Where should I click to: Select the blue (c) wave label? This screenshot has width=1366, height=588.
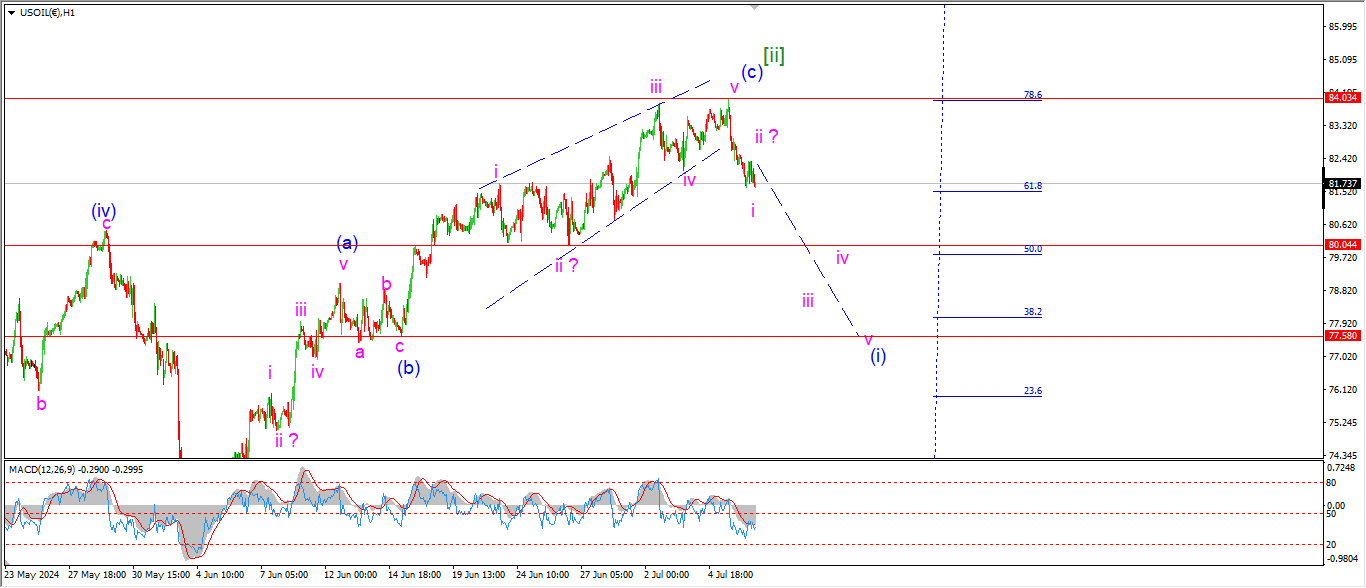pyautogui.click(x=752, y=72)
